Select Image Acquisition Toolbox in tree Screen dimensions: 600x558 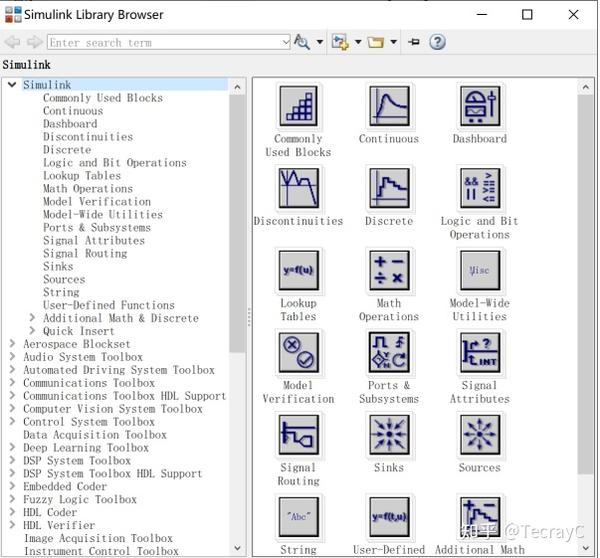(98, 538)
